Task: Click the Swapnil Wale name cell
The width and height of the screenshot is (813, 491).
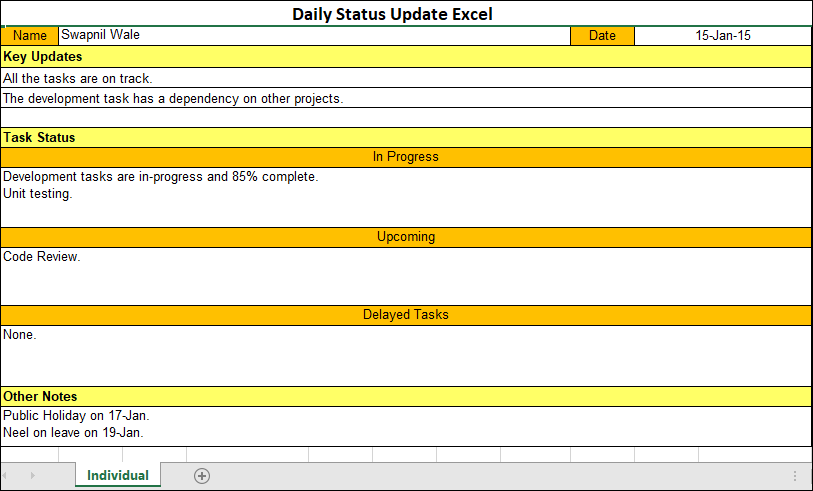Action: click(x=314, y=35)
